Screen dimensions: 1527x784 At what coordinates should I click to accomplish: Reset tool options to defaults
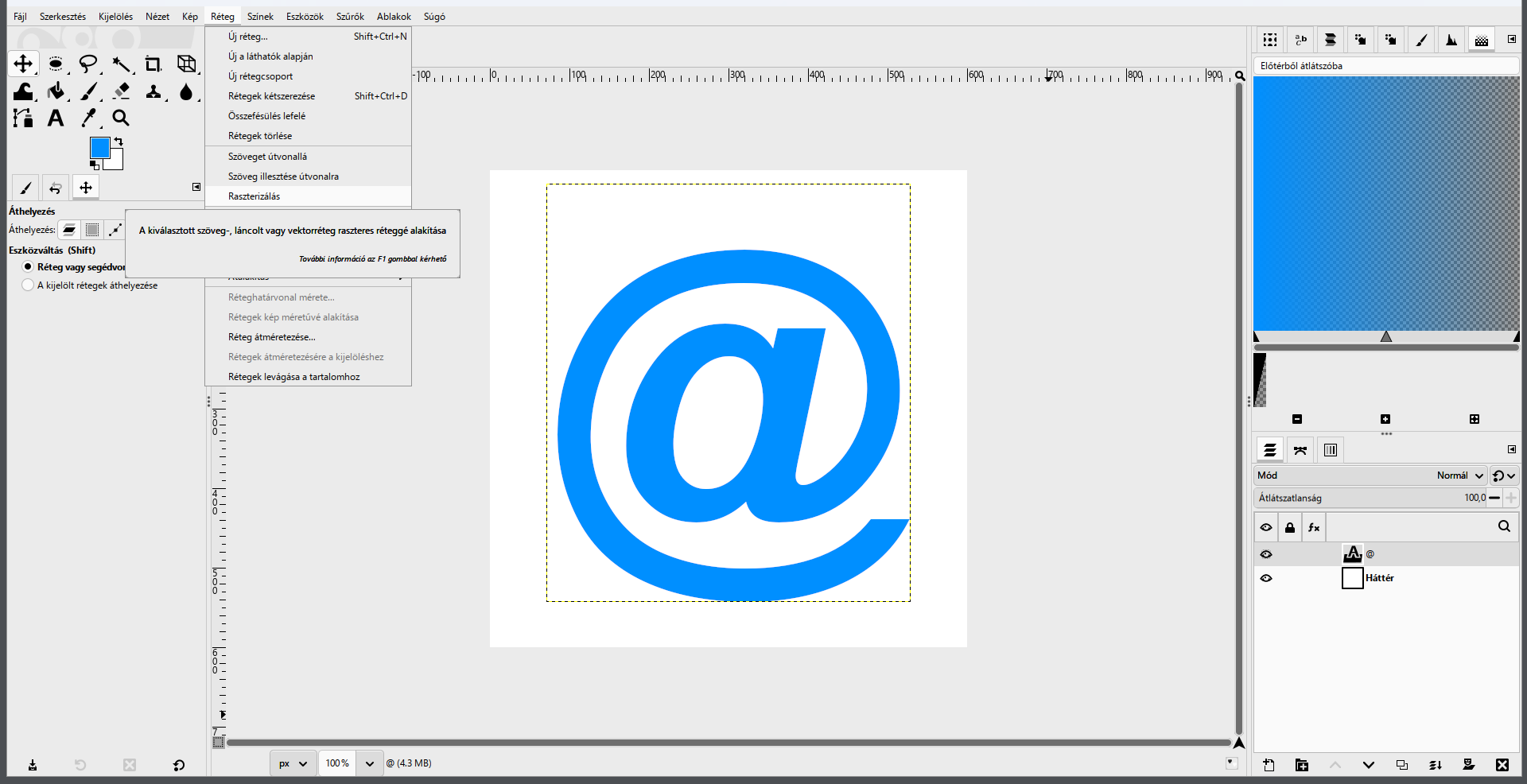click(x=179, y=765)
